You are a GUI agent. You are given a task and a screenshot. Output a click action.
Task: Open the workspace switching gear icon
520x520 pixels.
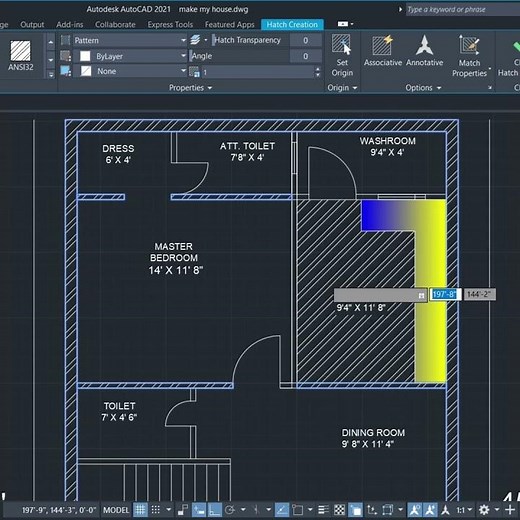(x=484, y=509)
